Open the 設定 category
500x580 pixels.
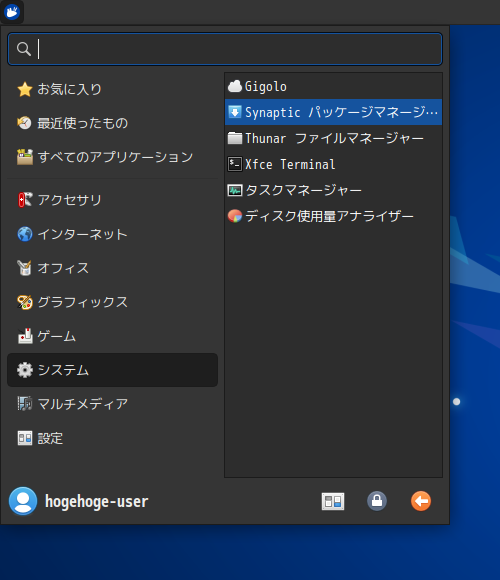point(112,438)
